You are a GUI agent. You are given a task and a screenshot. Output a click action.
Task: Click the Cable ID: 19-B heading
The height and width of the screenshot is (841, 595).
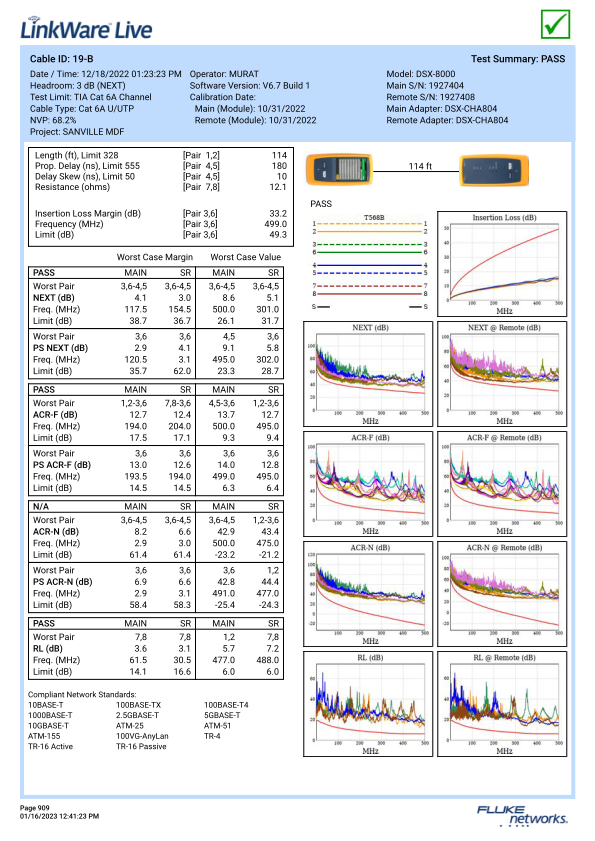tap(61, 59)
